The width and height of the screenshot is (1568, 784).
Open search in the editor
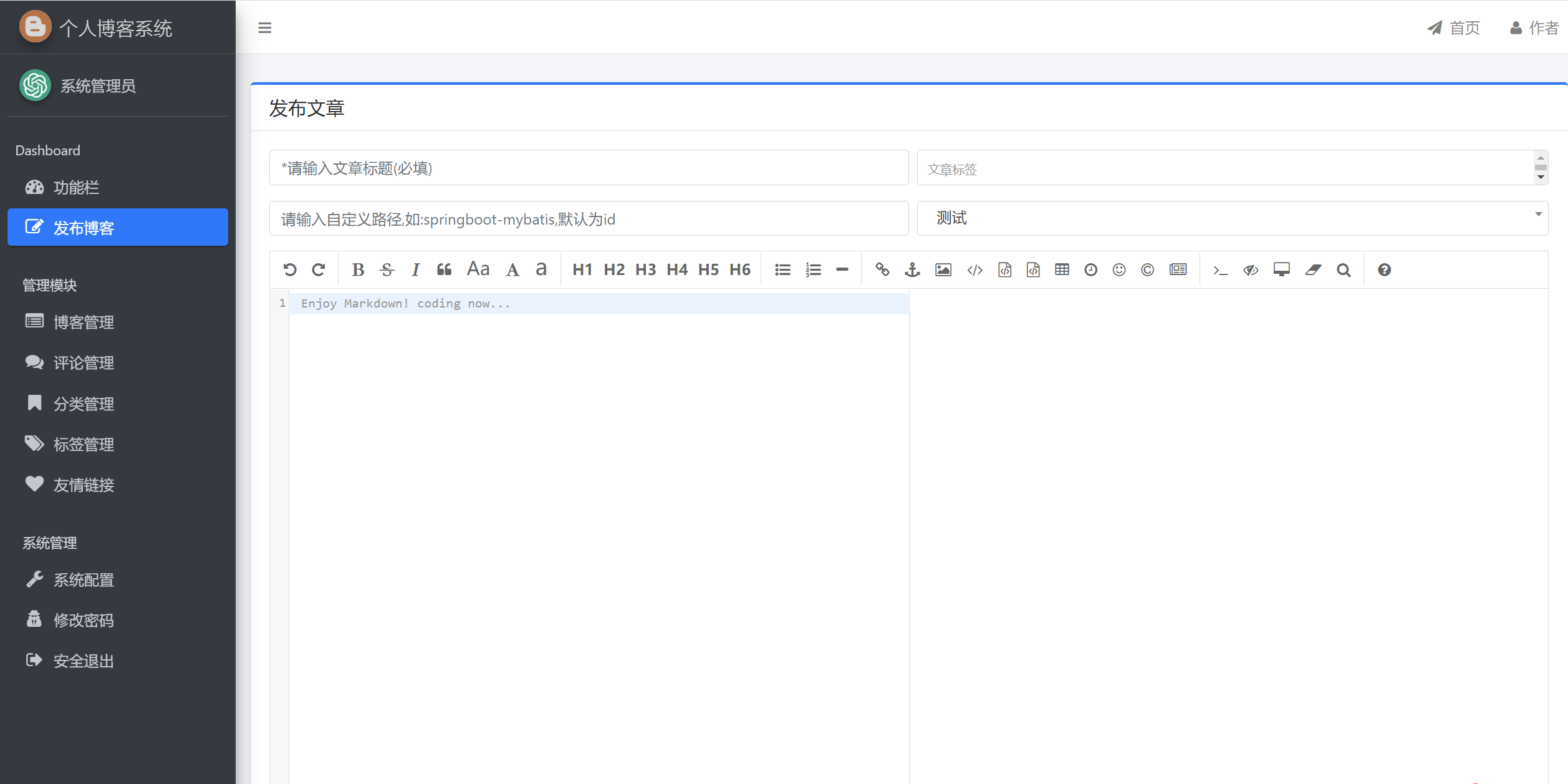click(1344, 269)
